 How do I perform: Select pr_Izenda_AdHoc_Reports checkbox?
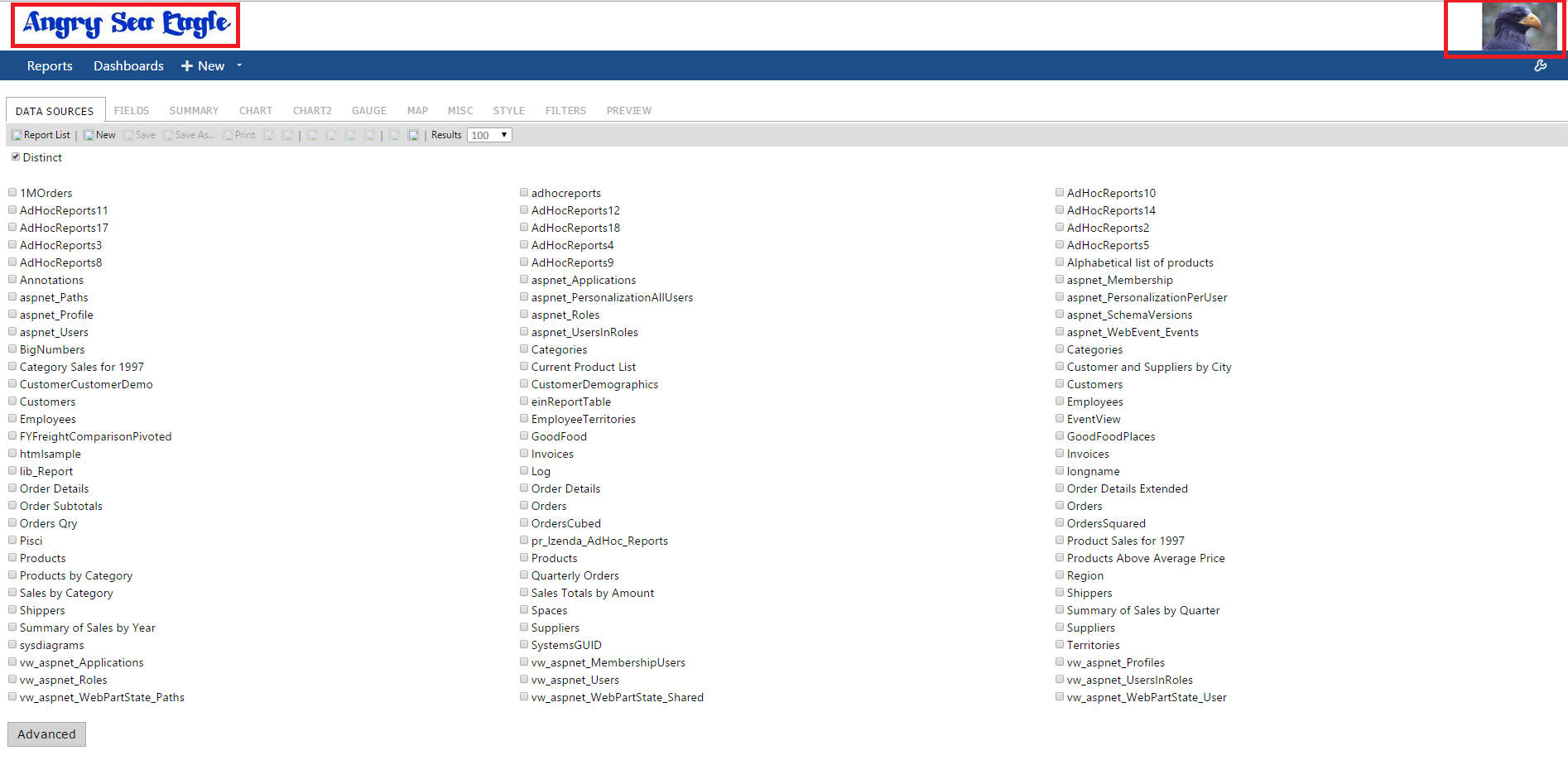[x=524, y=540]
